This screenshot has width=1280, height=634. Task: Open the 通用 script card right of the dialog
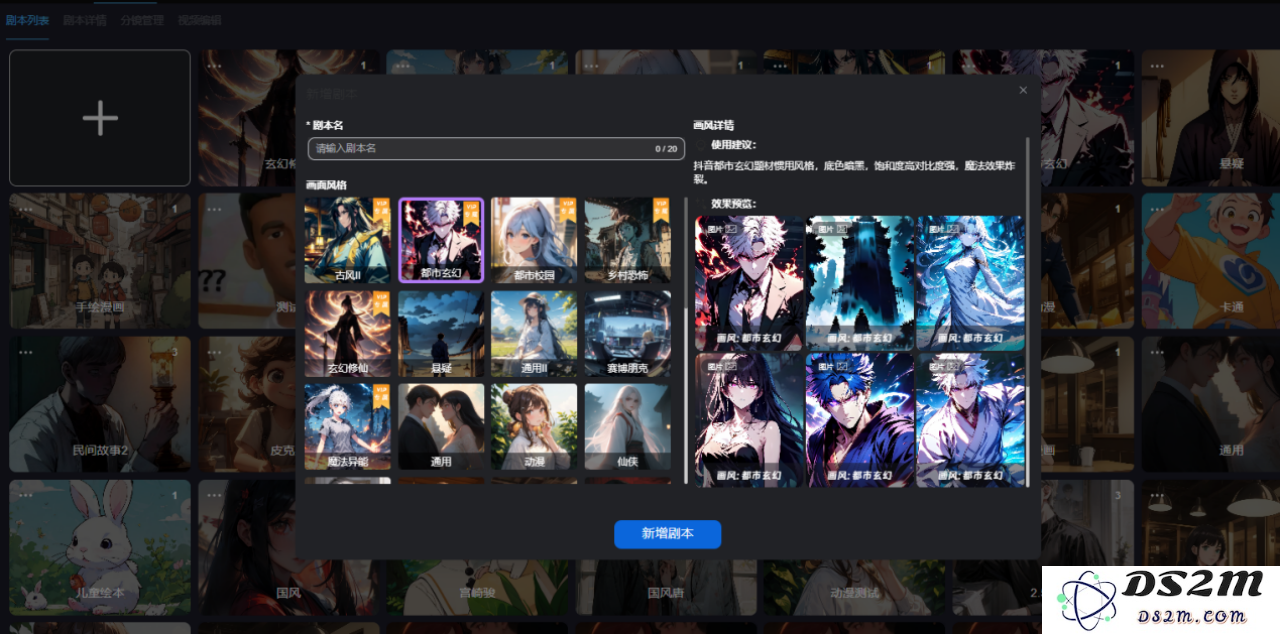click(x=1231, y=404)
